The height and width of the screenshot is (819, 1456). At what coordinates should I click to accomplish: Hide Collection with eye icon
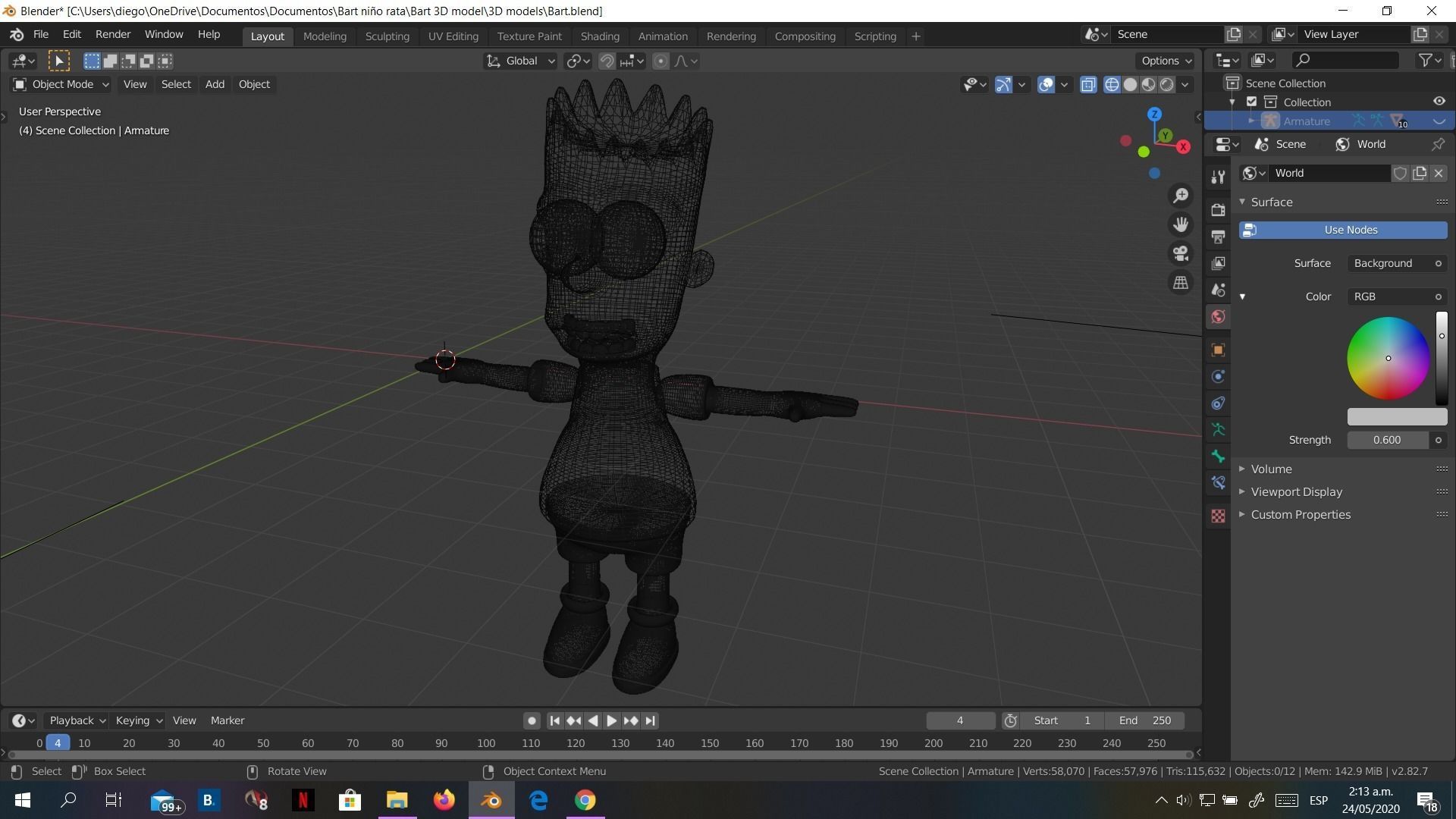tap(1439, 102)
